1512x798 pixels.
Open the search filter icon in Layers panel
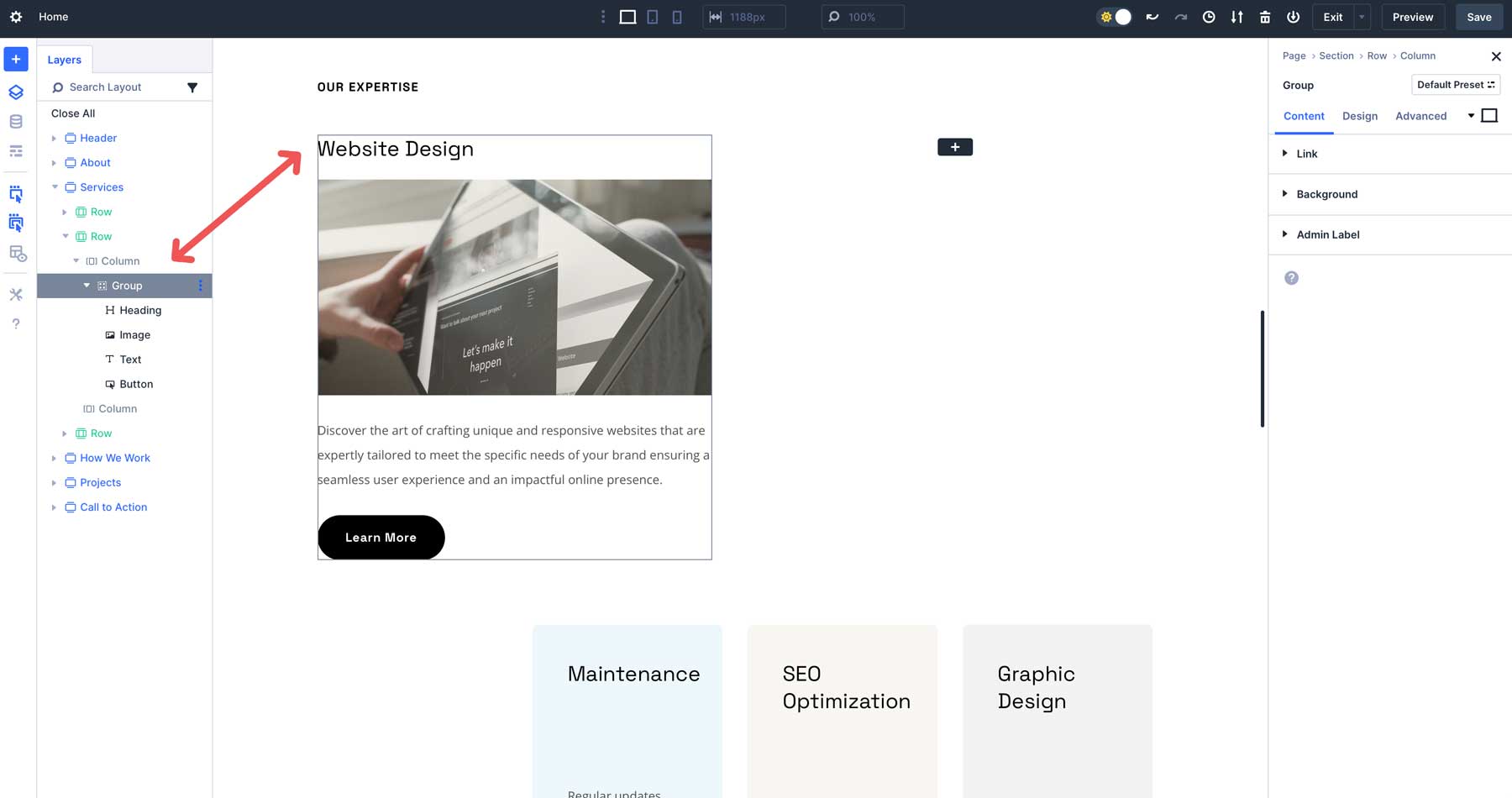(192, 87)
